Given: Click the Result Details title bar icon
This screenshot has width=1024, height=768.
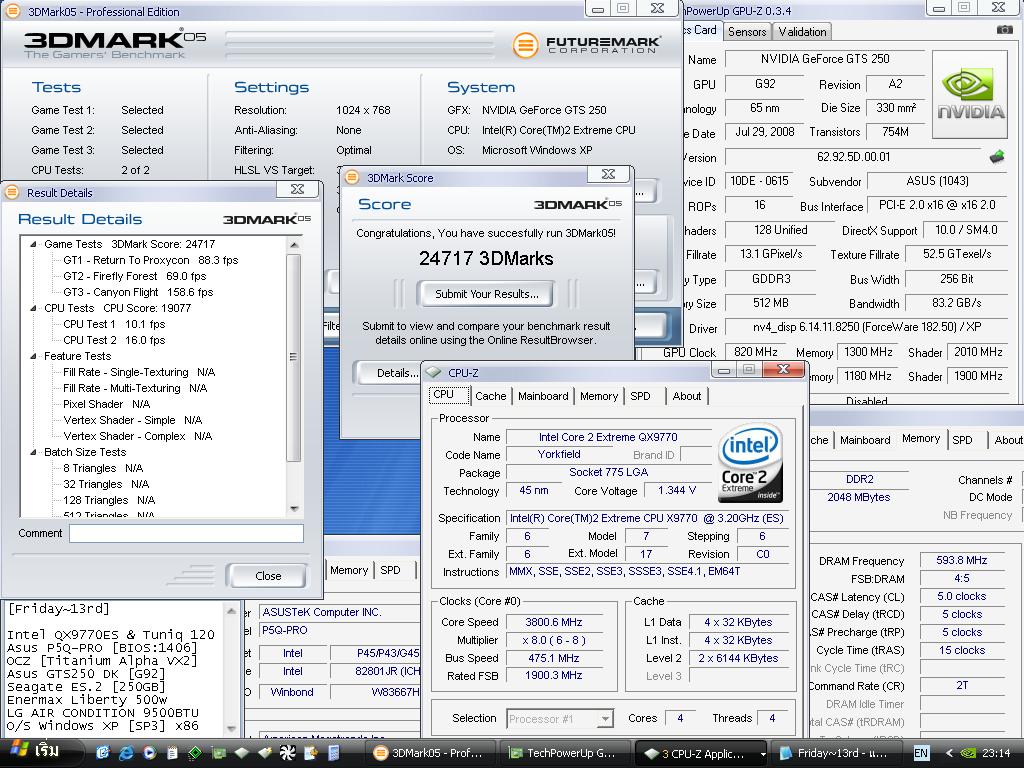Looking at the screenshot, I should (12, 192).
